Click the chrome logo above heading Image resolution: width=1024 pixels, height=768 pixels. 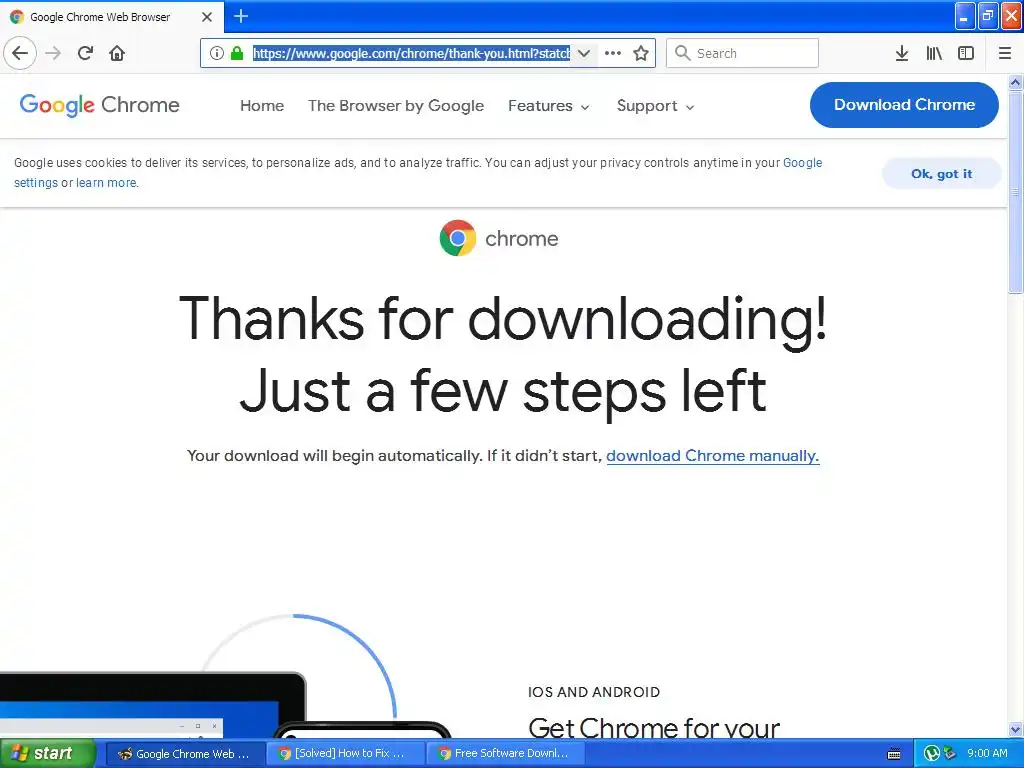499,238
